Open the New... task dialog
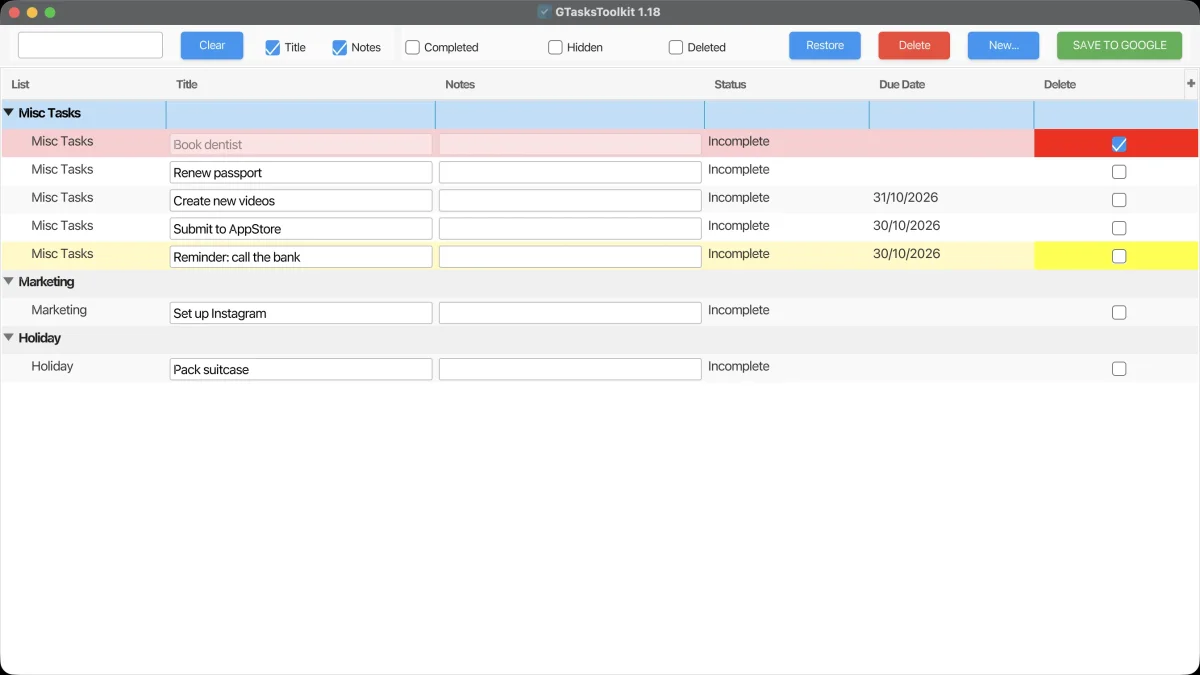 click(1003, 45)
